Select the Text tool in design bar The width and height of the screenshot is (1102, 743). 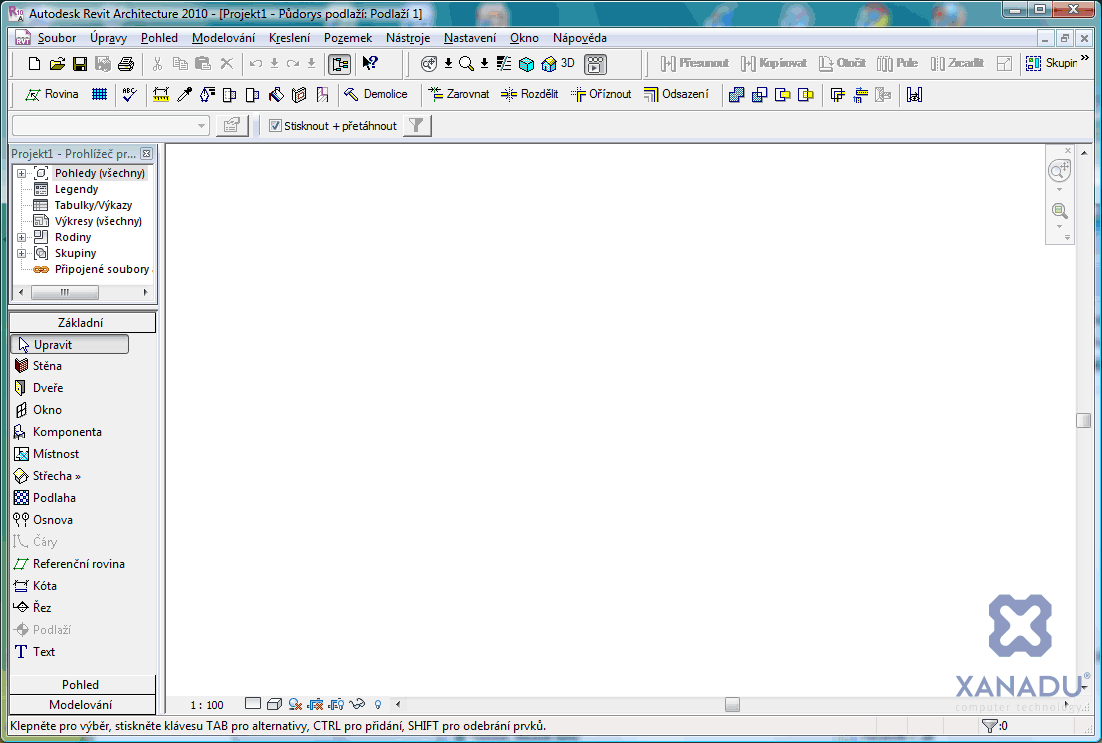[34, 652]
